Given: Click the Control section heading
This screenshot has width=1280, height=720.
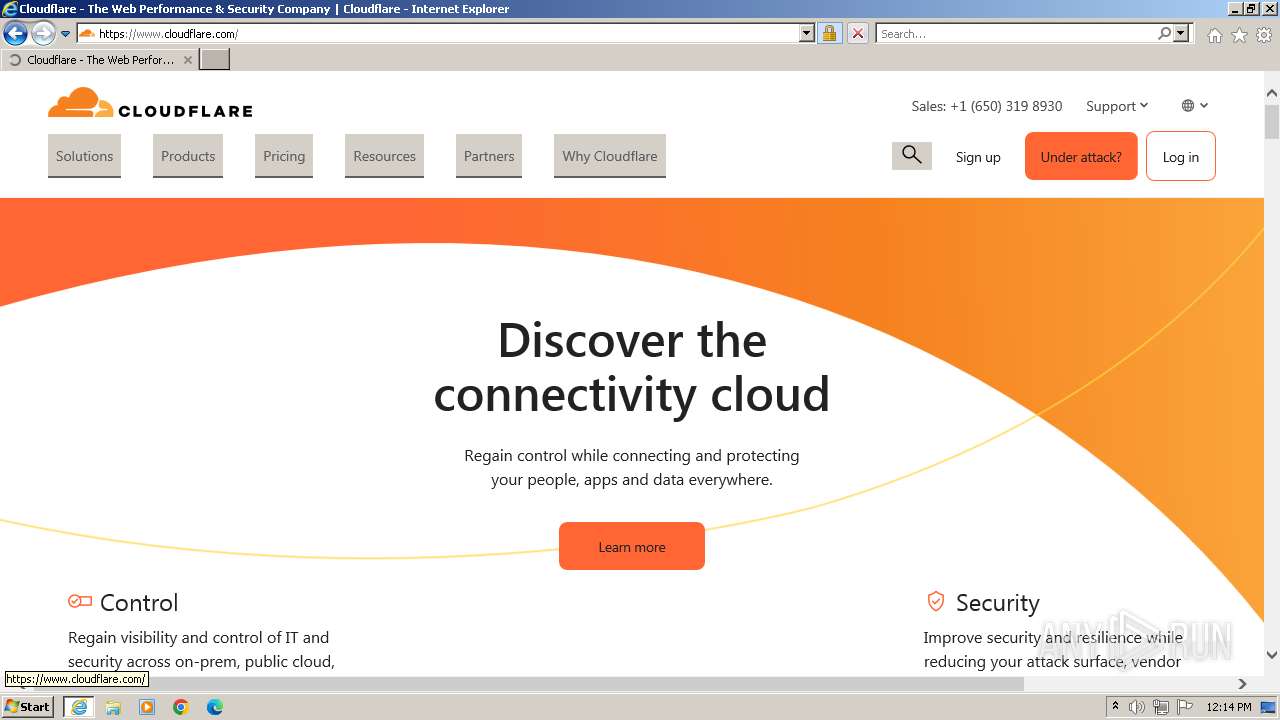Looking at the screenshot, I should point(139,603).
